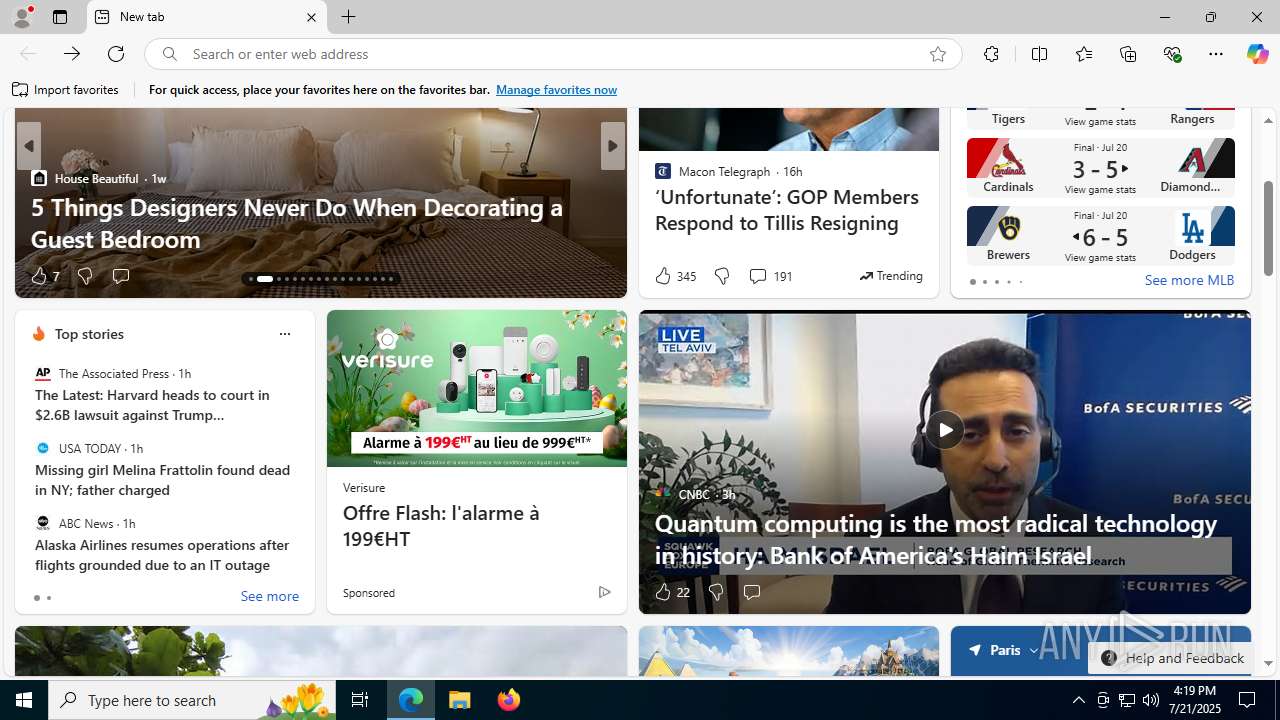The width and height of the screenshot is (1280, 720).
Task: Open the Favorites list icon
Action: pos(1083,54)
